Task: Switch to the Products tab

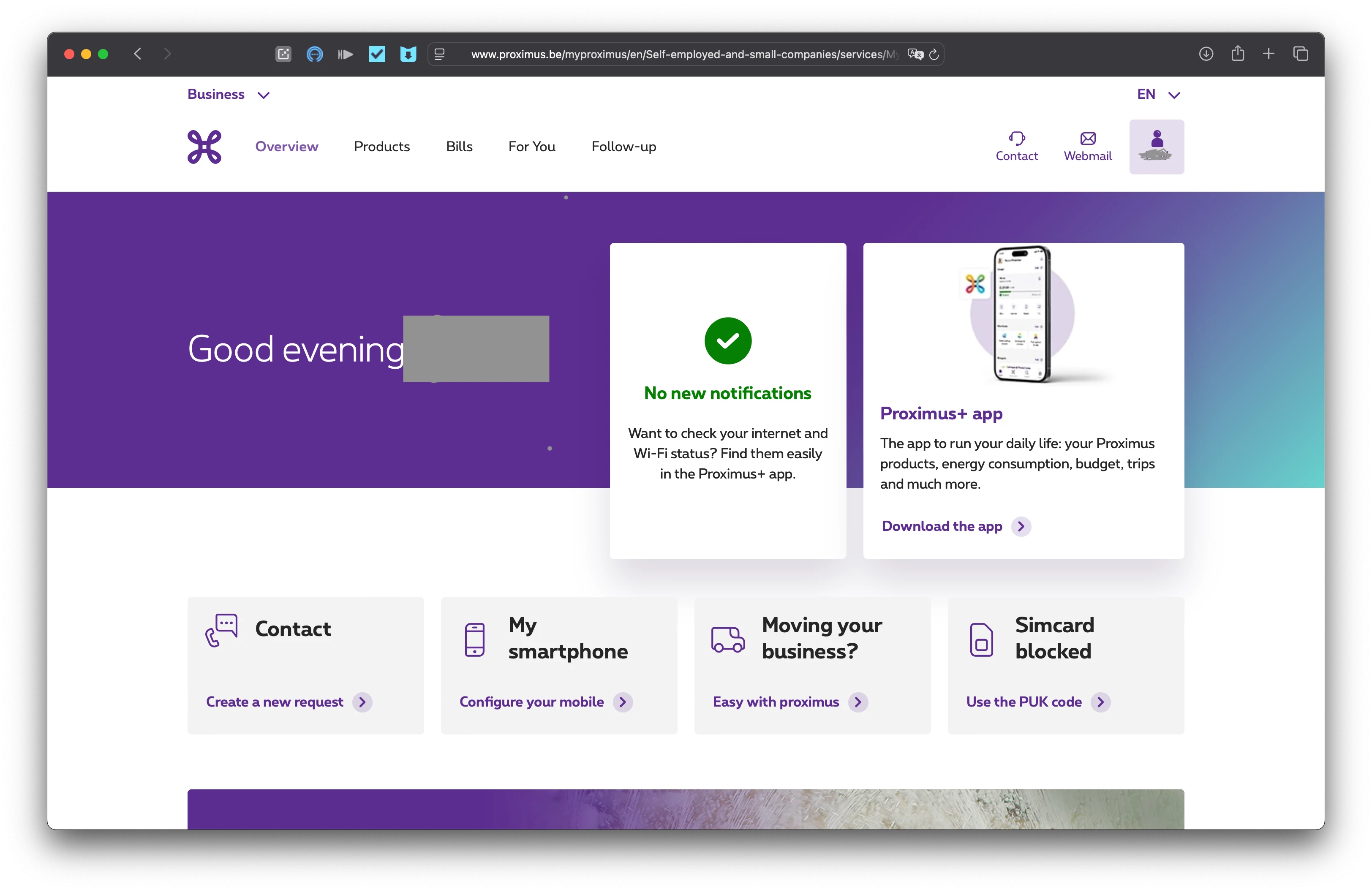Action: [381, 147]
